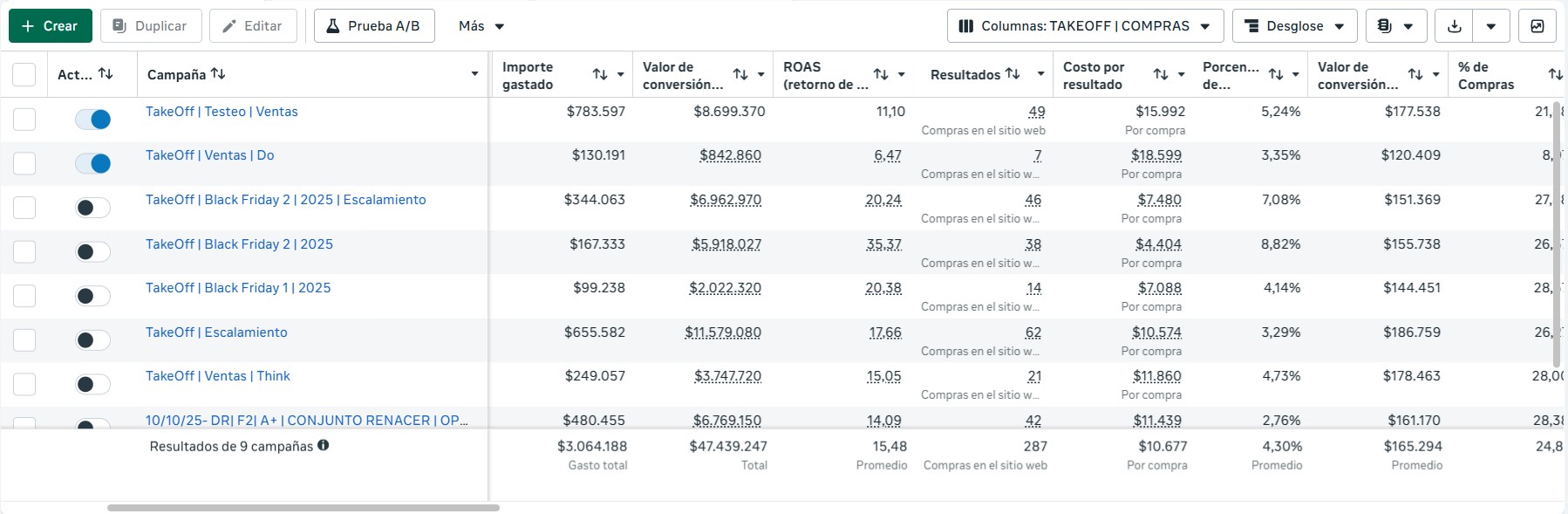1568x514 pixels.
Task: Open TakeOff | Ventas | Think campaign link
Action: 218,376
